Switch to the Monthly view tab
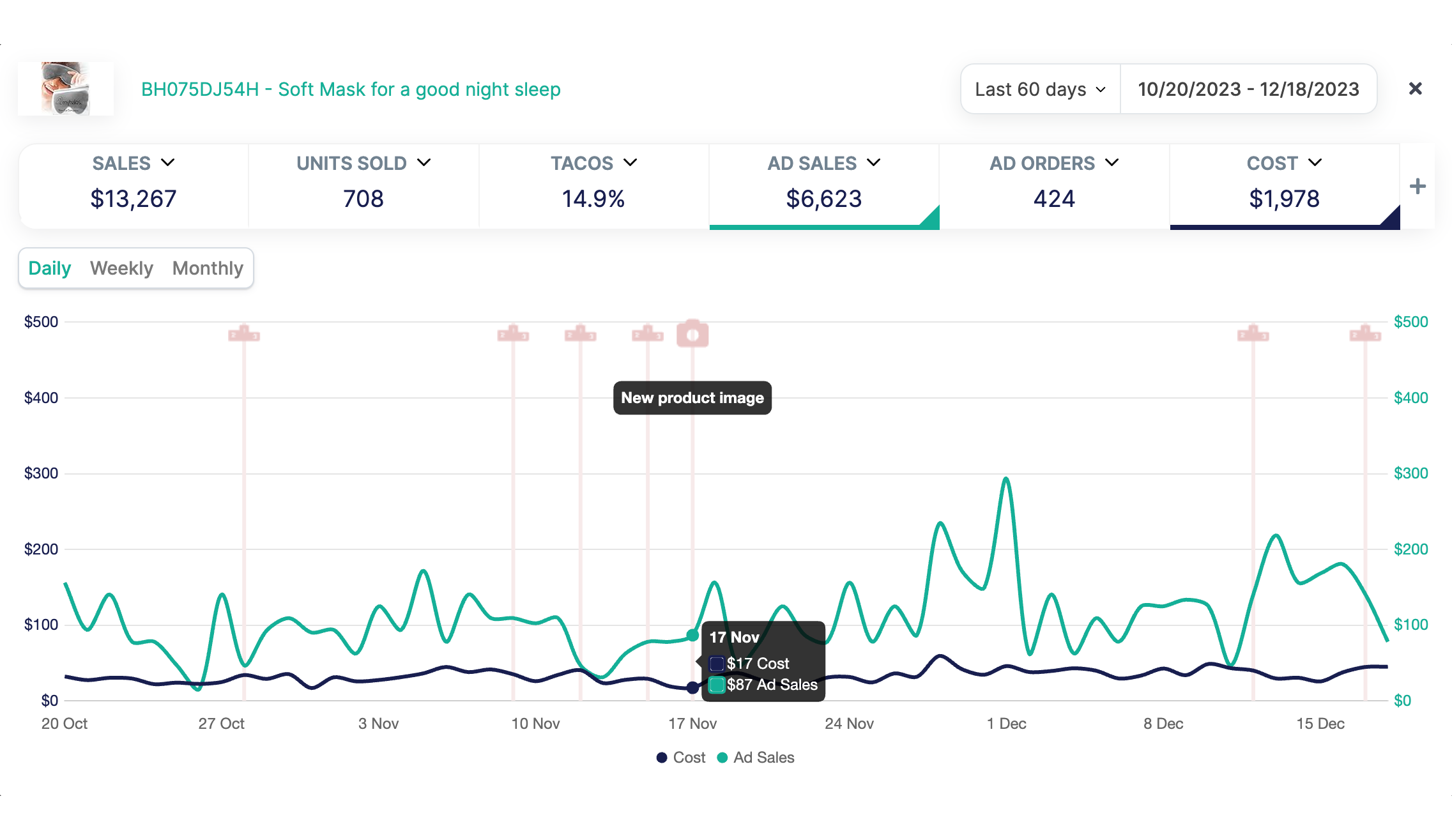Viewport: 1452px width, 840px height. pos(208,268)
